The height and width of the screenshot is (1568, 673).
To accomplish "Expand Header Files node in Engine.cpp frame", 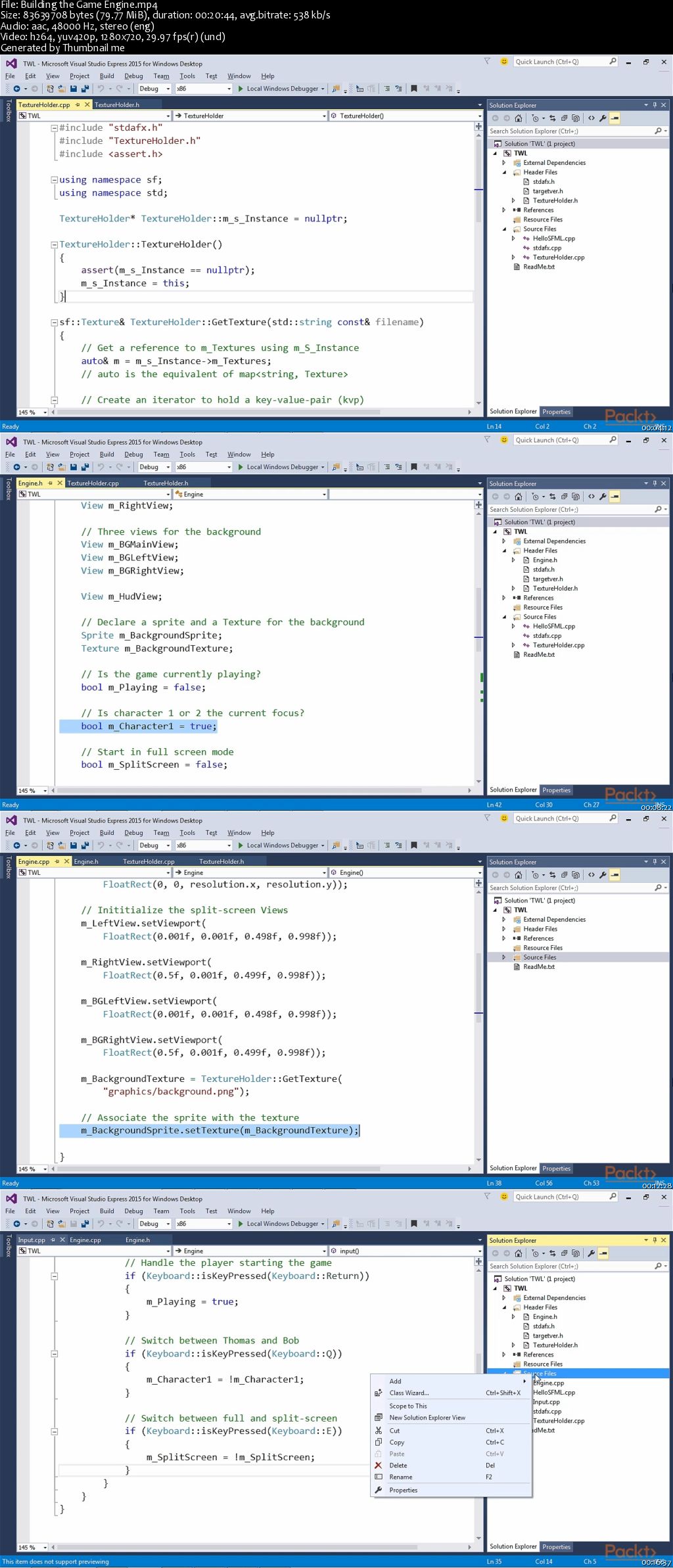I will coord(504,929).
